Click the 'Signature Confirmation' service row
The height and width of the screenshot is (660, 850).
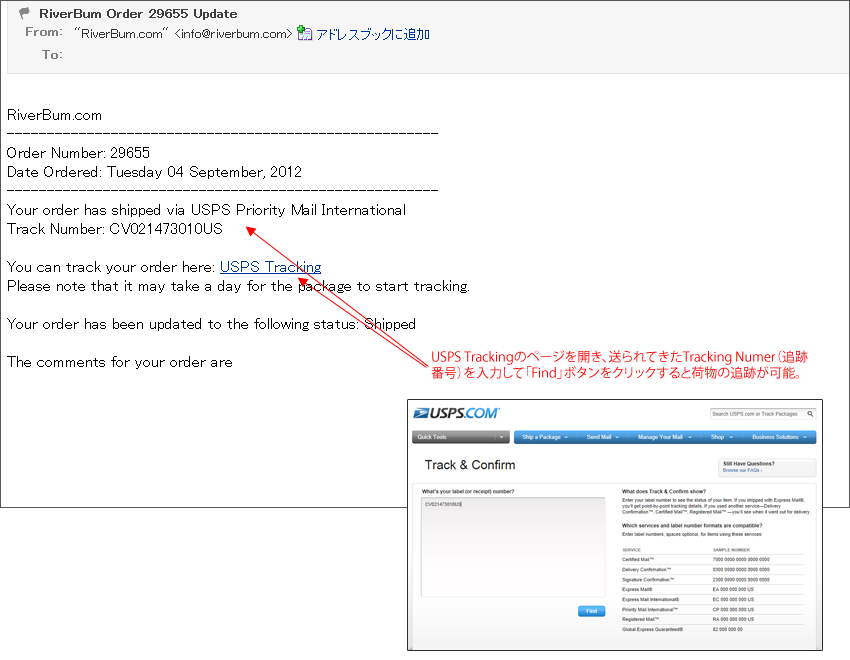point(712,580)
